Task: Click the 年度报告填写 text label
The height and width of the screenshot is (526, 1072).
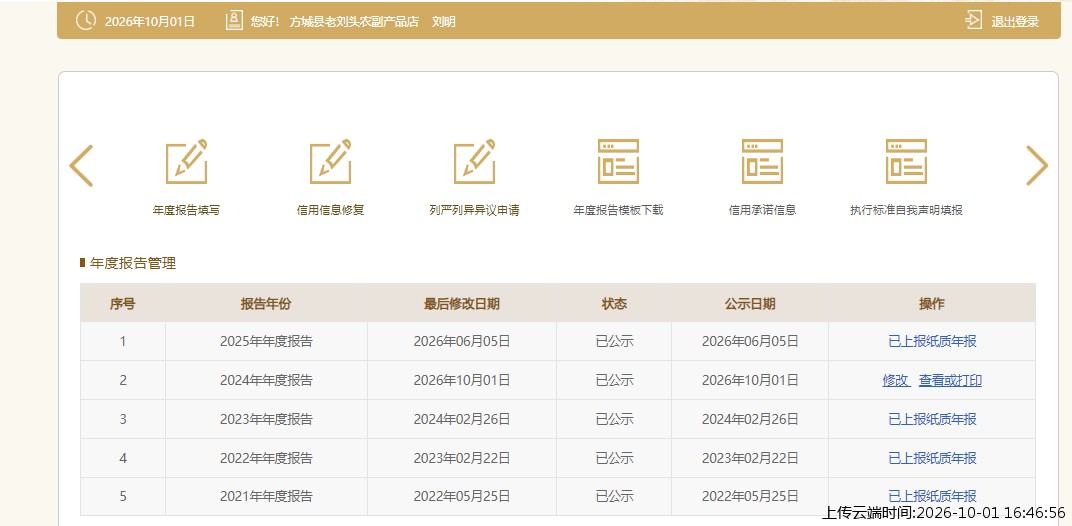Action: pyautogui.click(x=186, y=211)
